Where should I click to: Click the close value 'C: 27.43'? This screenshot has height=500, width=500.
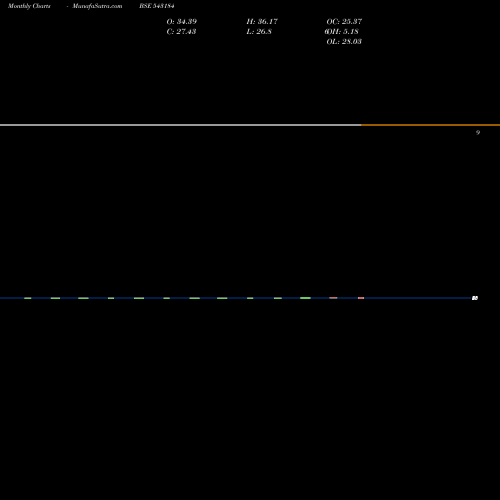click(181, 31)
